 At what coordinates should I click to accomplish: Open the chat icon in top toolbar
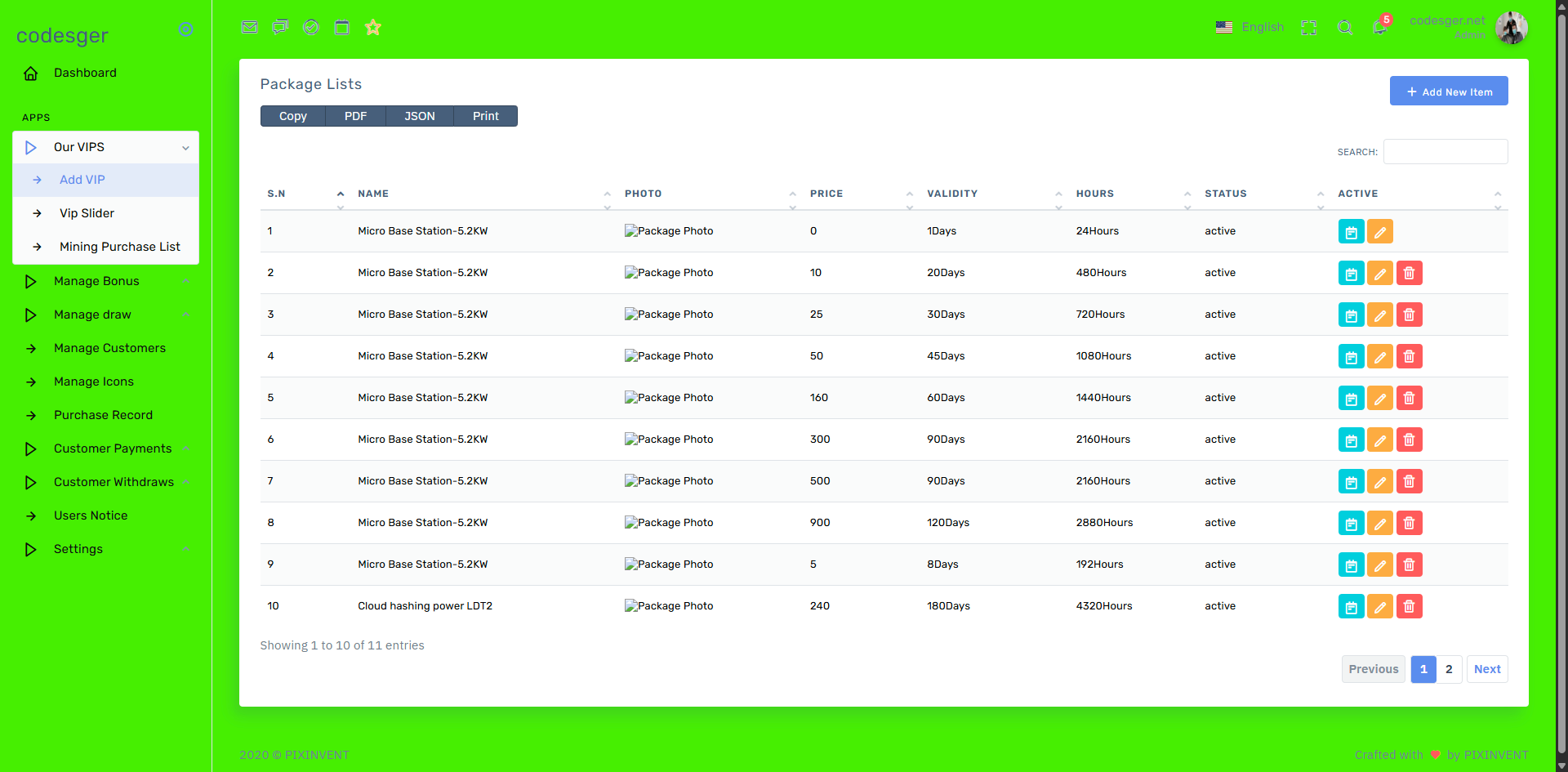[x=280, y=28]
